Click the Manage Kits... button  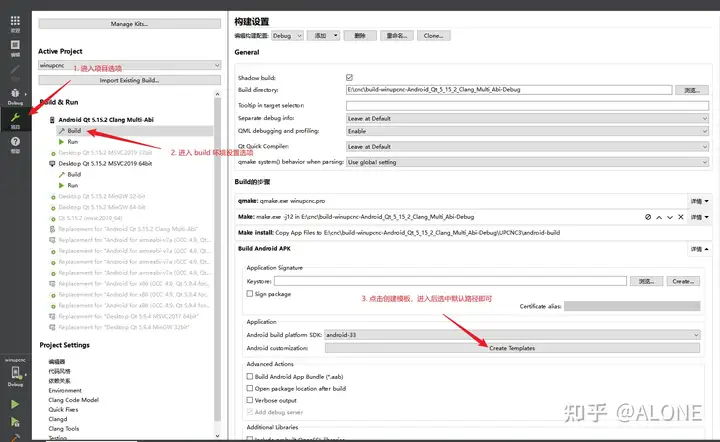[129, 24]
